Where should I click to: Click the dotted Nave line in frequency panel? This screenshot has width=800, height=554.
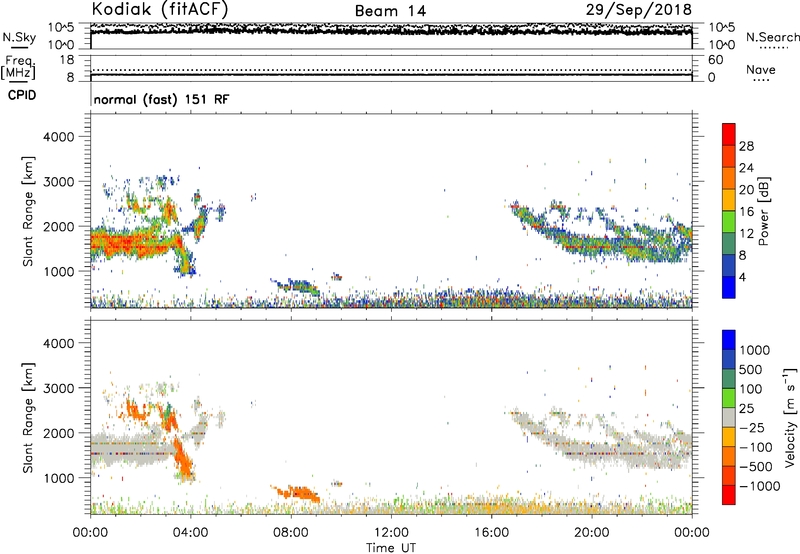391,70
